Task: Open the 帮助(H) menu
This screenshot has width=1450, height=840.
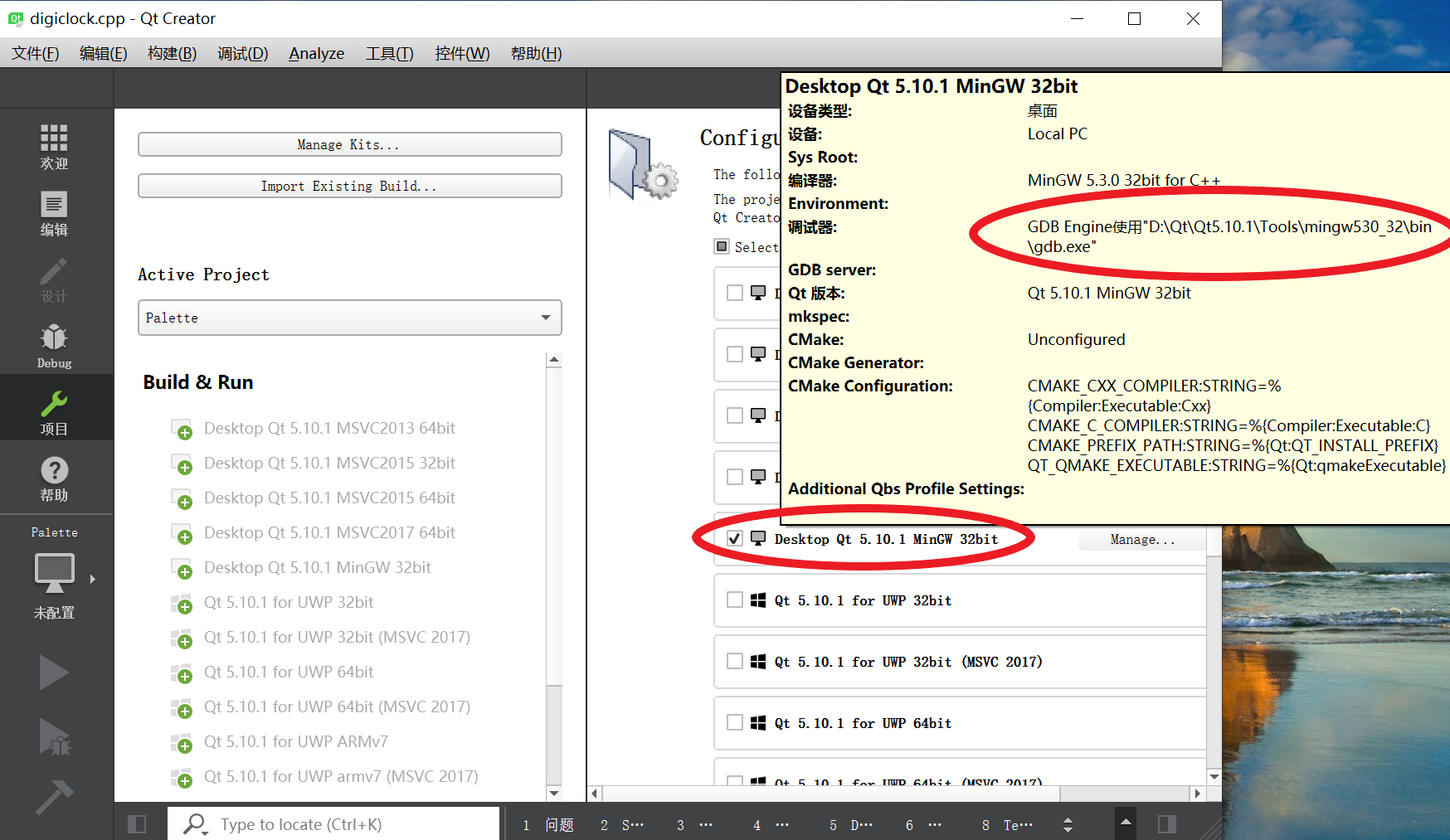Action: point(536,53)
